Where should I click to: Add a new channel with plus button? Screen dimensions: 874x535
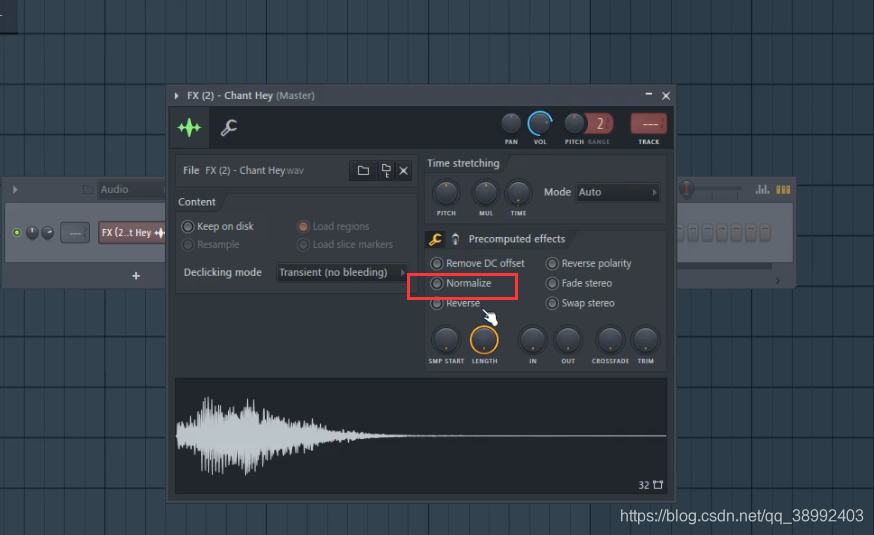point(136,276)
